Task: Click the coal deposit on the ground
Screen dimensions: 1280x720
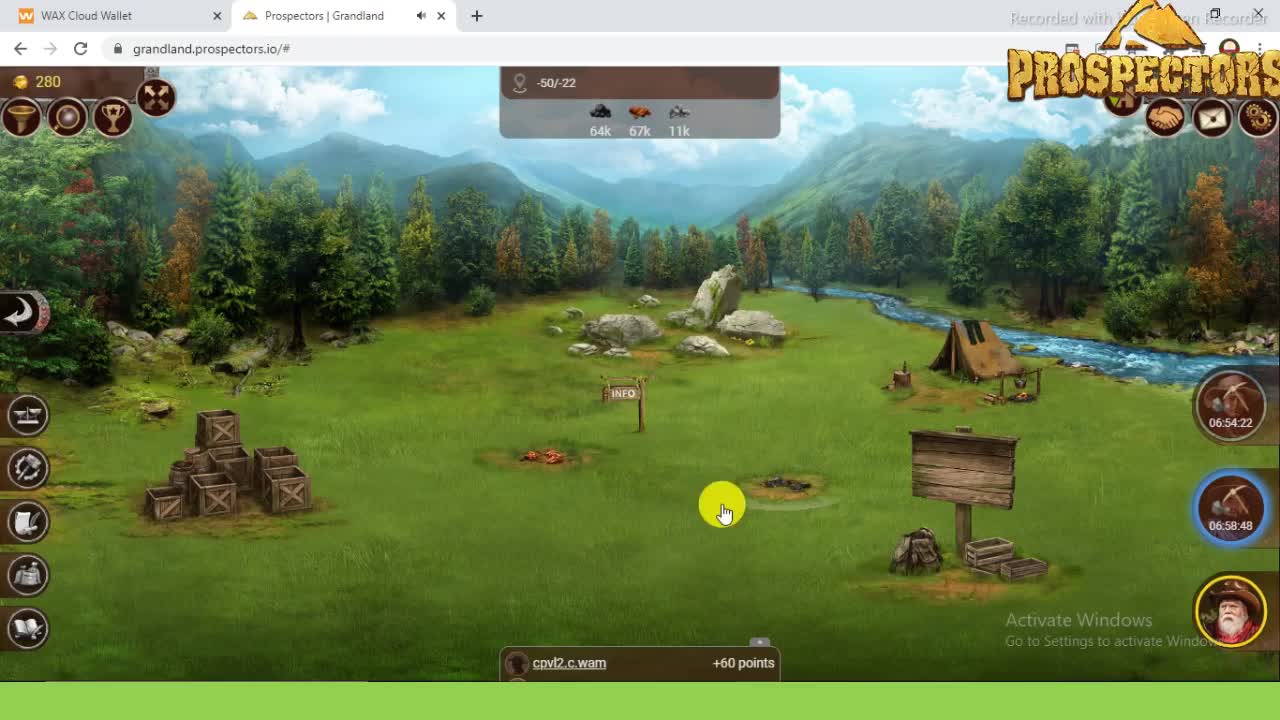Action: pyautogui.click(x=786, y=485)
